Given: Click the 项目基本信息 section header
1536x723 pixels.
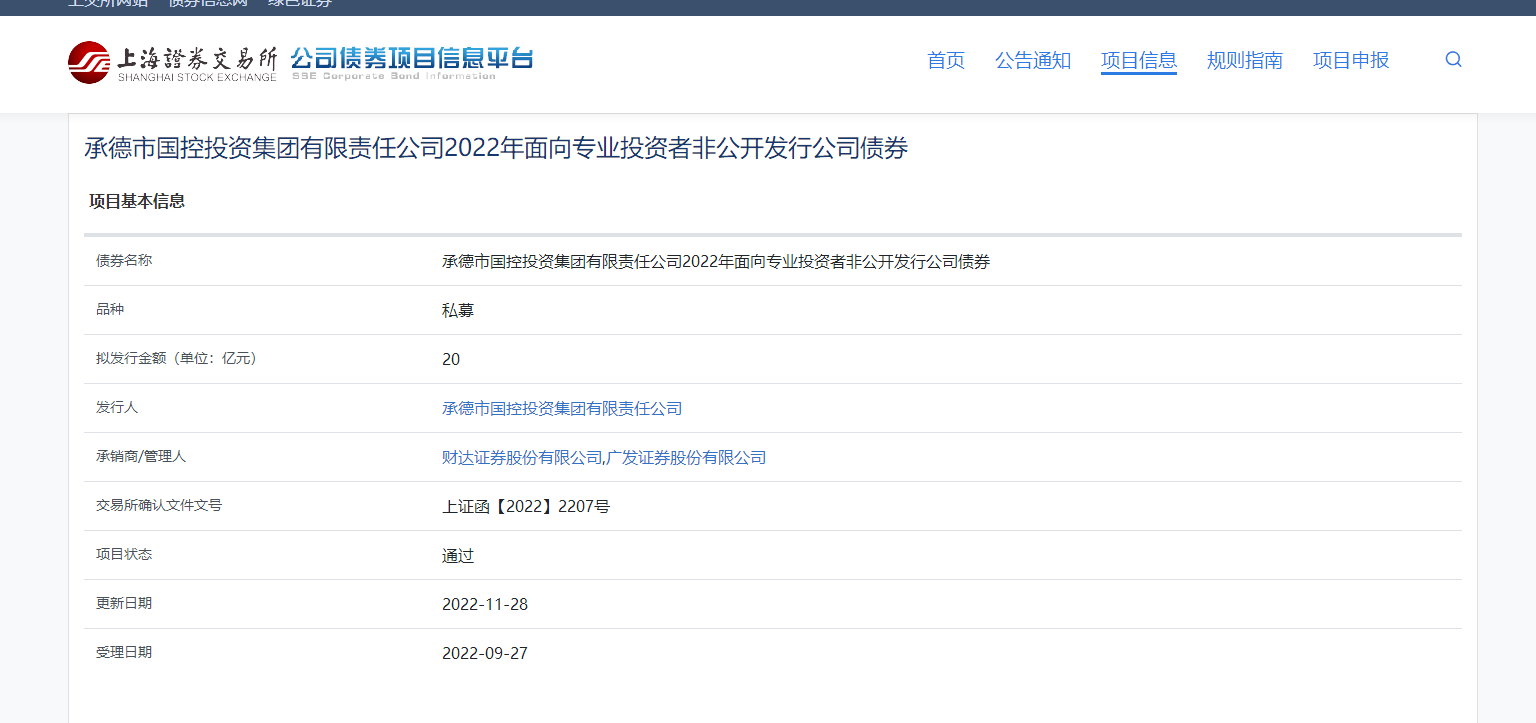Looking at the screenshot, I should 137,201.
